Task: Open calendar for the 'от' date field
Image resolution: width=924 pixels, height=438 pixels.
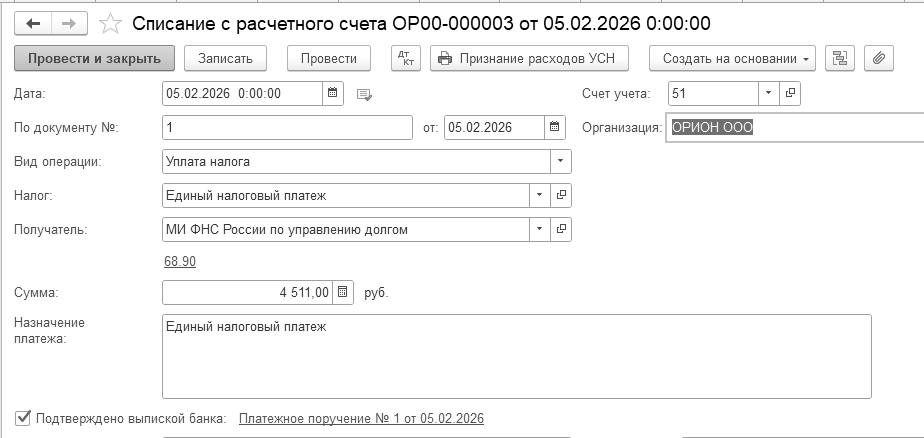Action: (x=555, y=127)
